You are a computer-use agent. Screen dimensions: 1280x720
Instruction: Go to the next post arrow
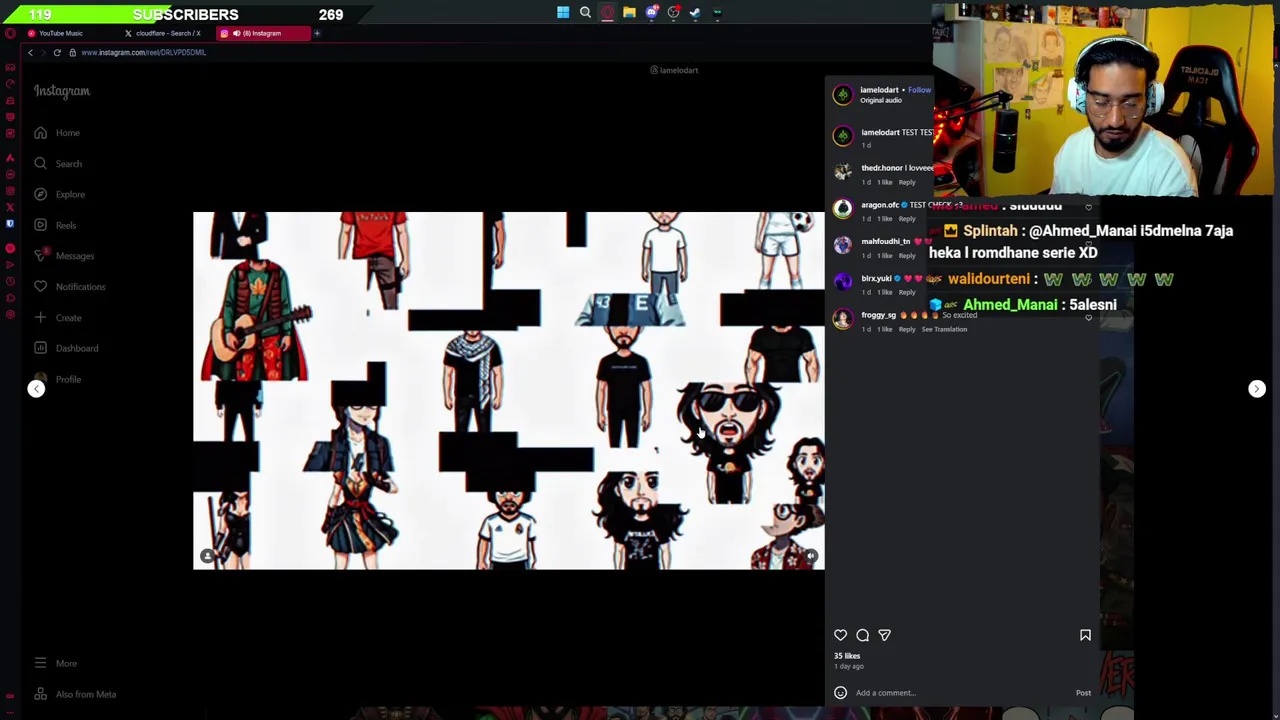click(1257, 389)
